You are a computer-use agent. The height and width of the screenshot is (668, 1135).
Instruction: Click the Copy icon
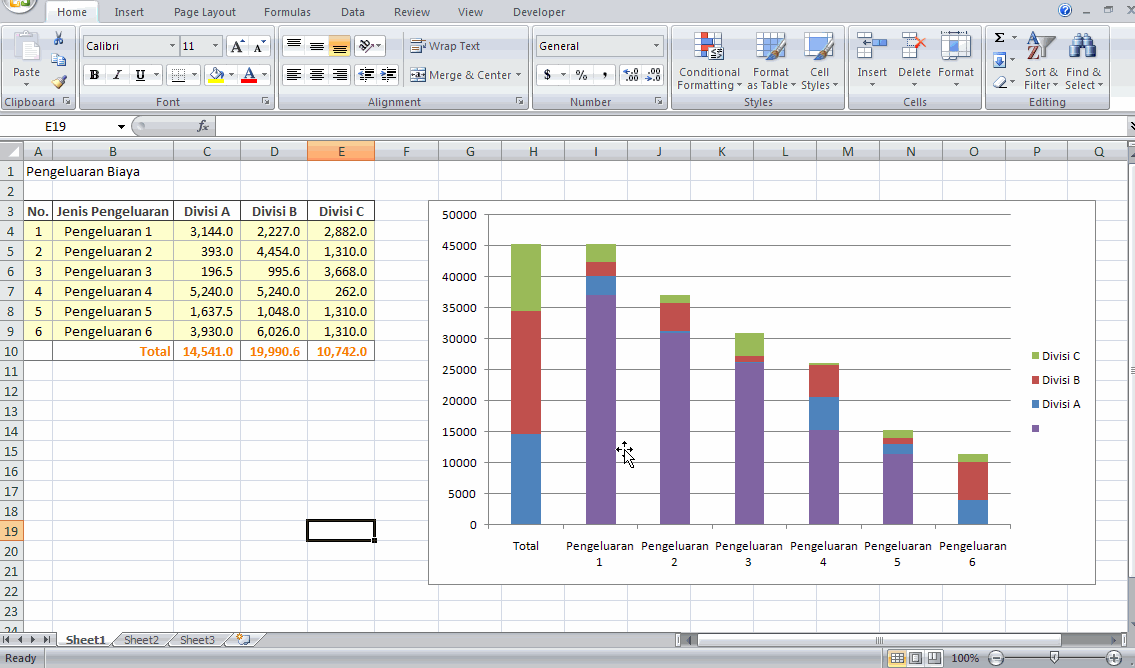pos(59,60)
